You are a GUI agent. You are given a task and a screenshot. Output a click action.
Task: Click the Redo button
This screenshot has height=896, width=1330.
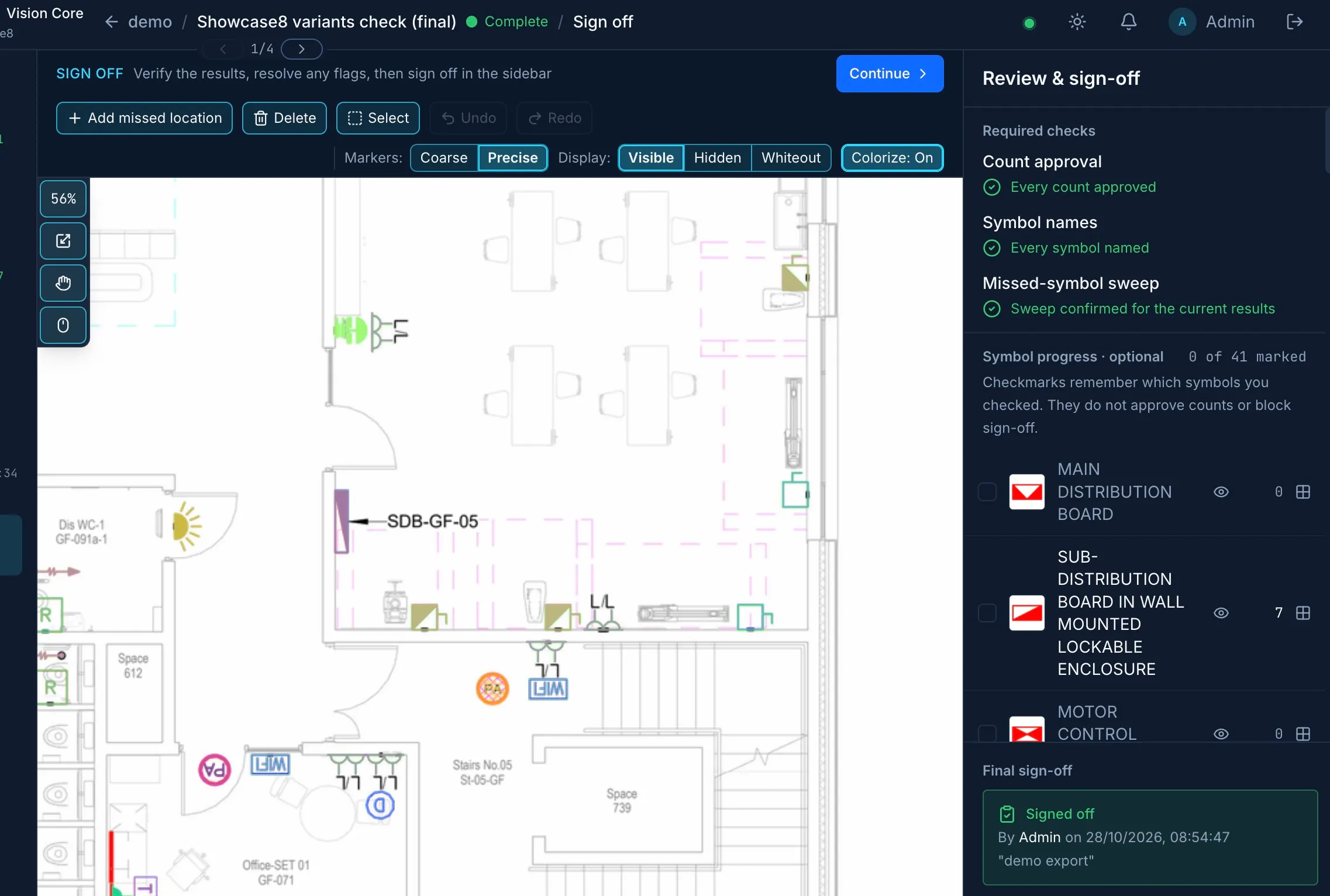pos(554,118)
